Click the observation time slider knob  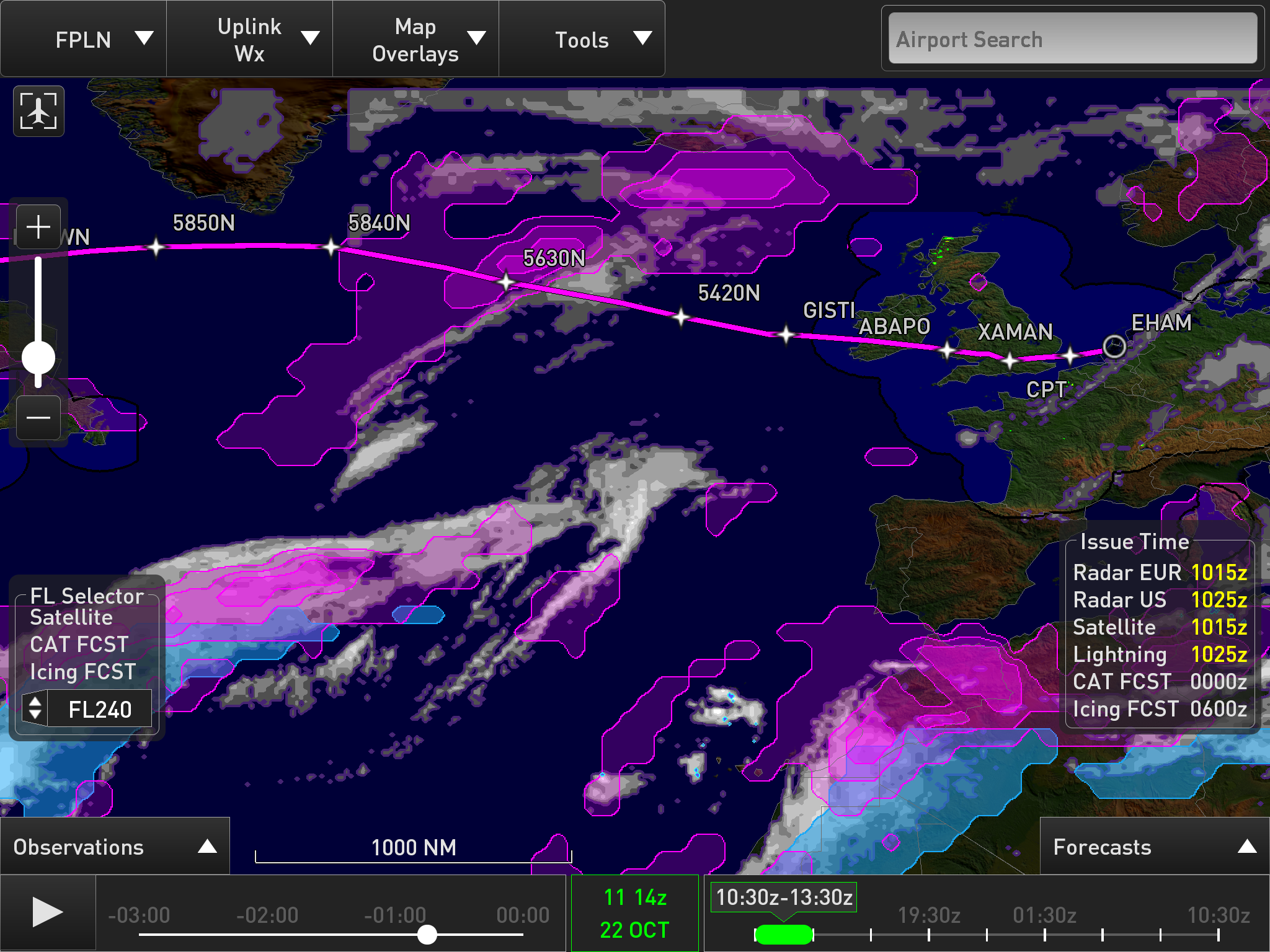pyautogui.click(x=427, y=934)
